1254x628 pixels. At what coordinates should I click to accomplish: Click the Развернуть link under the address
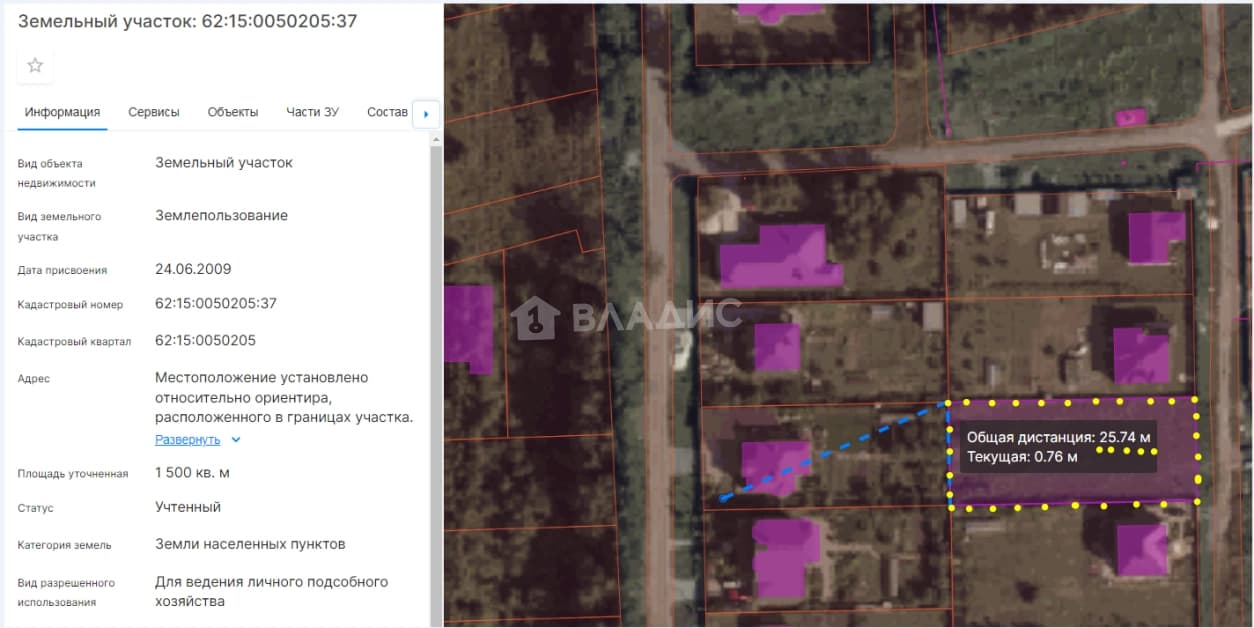pyautogui.click(x=187, y=439)
